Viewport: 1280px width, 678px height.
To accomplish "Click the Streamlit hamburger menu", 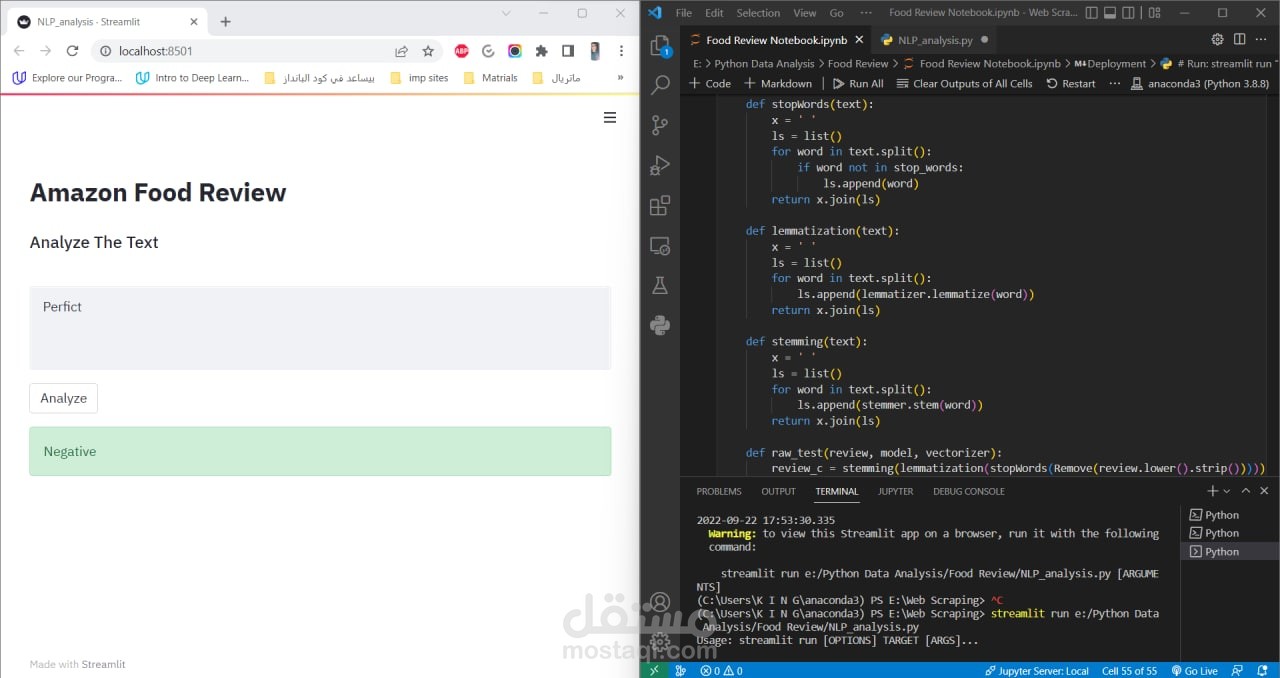I will point(610,117).
